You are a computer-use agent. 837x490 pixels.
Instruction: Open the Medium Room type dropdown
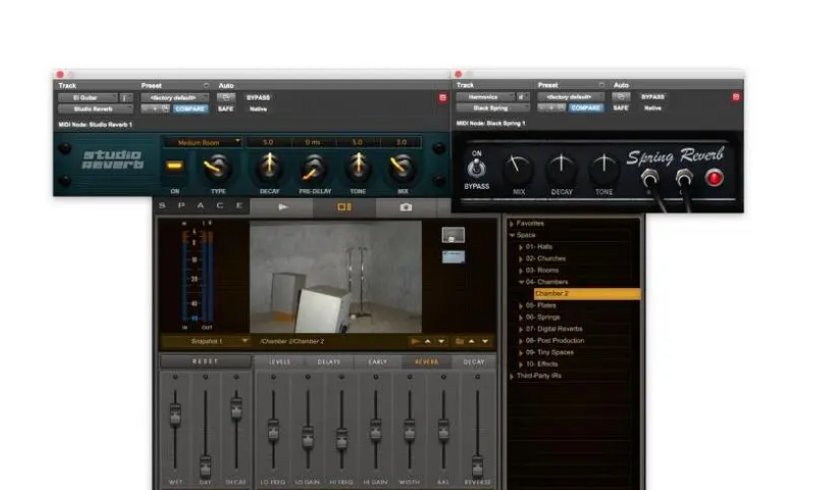202,143
